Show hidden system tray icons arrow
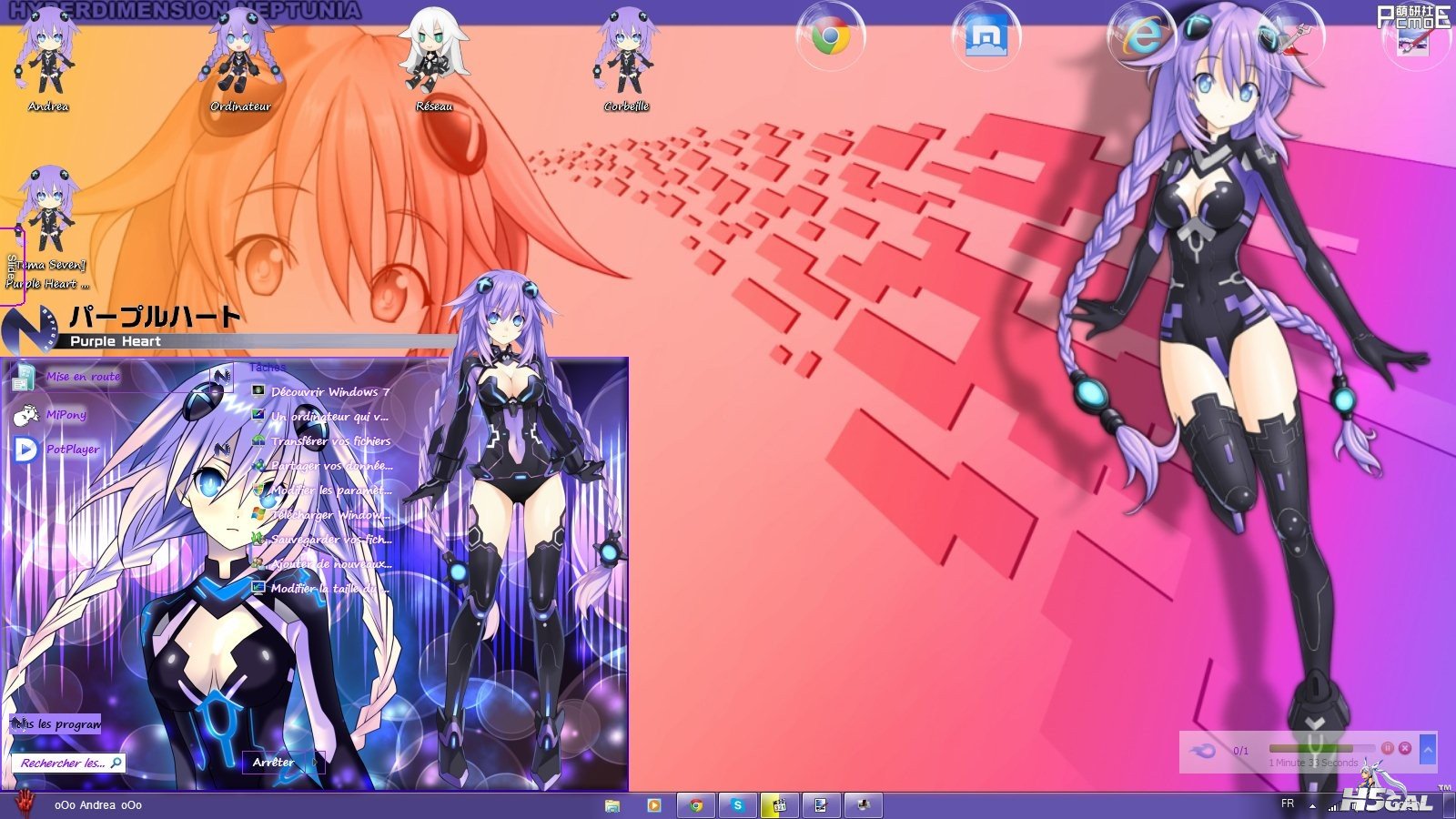 (x=1312, y=805)
